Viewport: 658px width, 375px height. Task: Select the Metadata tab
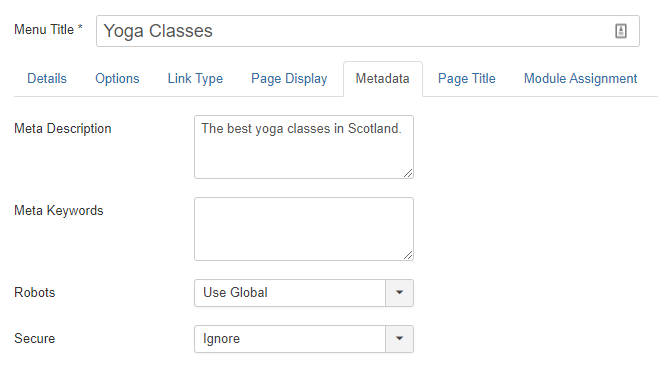click(383, 79)
